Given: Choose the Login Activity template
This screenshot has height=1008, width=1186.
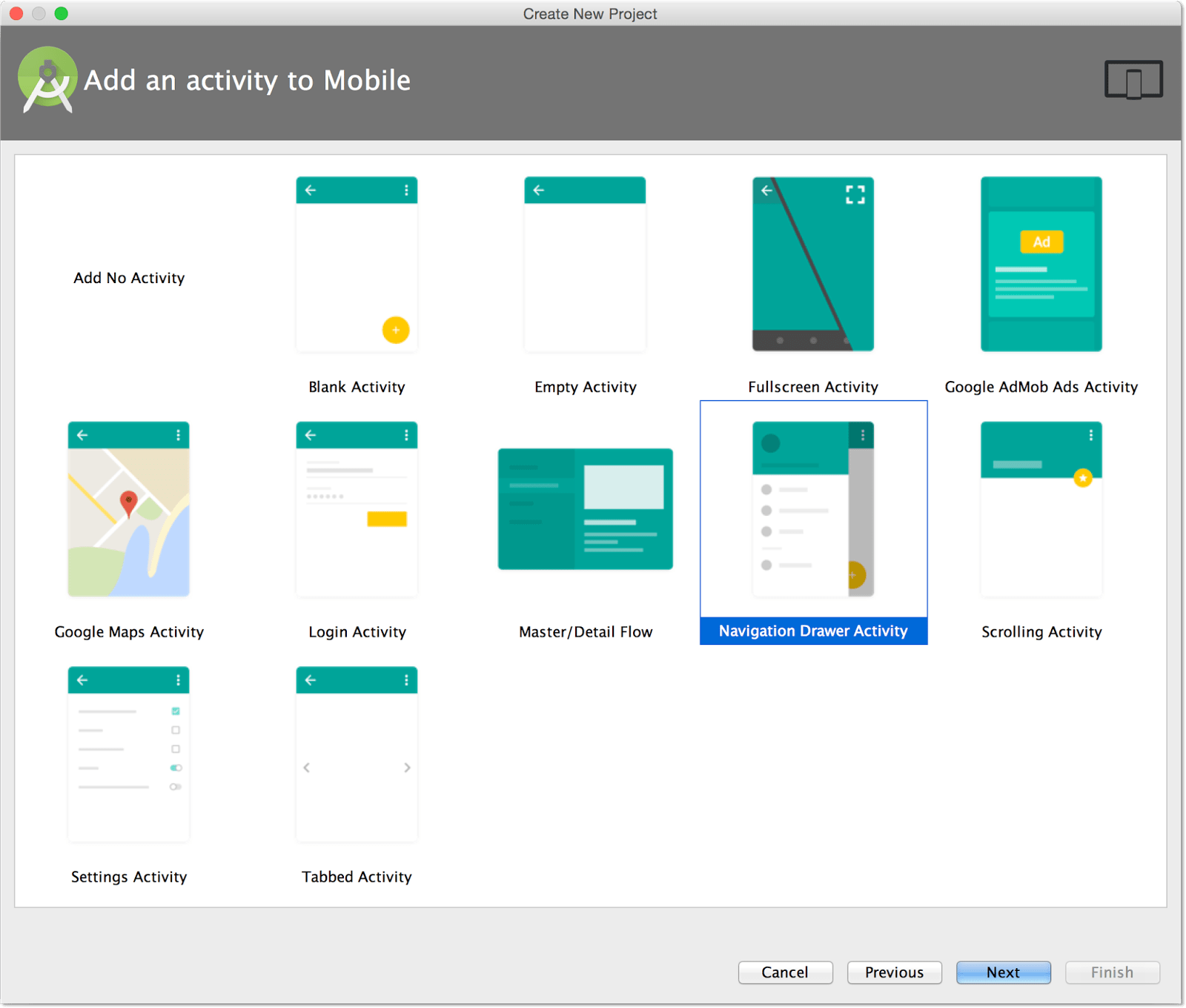Looking at the screenshot, I should 357,508.
